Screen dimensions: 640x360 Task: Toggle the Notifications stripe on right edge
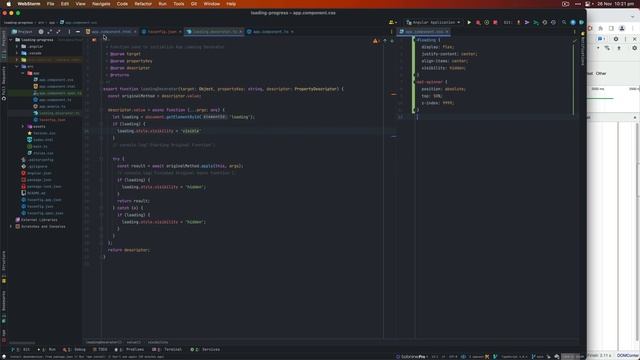(x=582, y=50)
